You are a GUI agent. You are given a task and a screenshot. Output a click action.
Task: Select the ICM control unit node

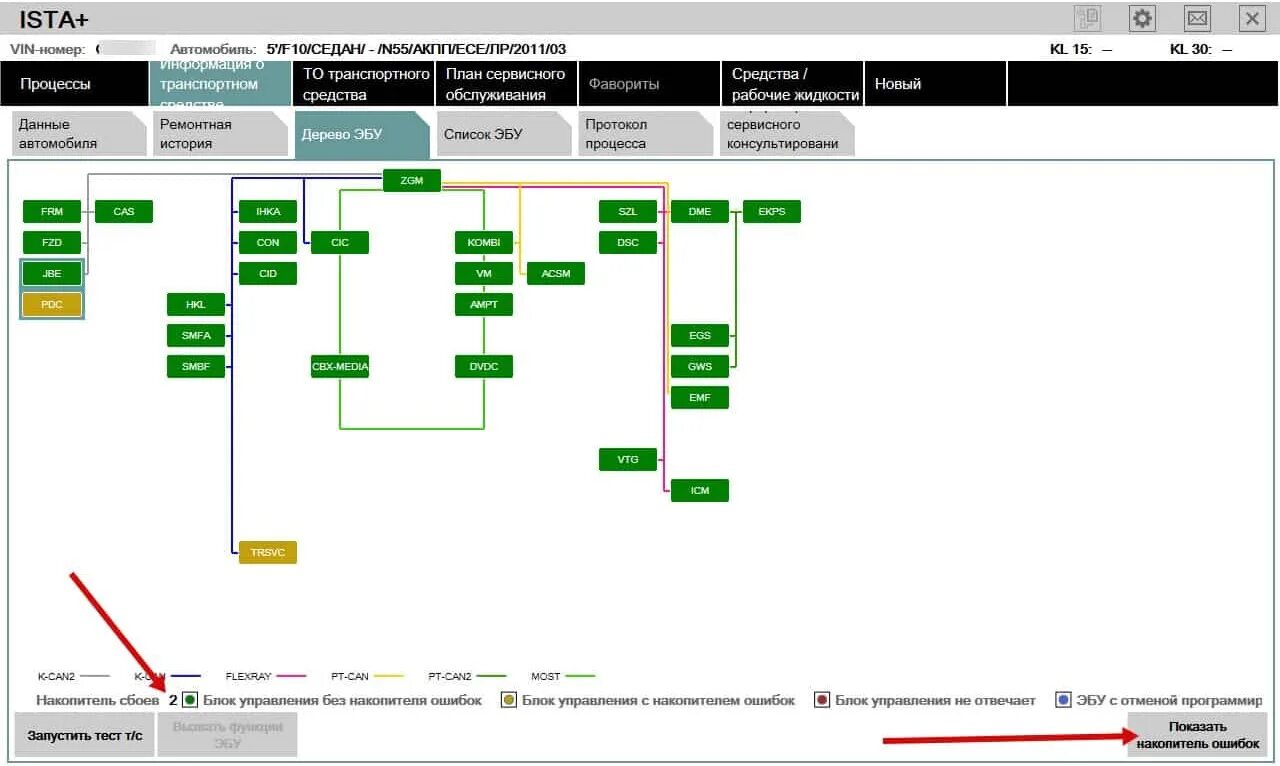coord(700,491)
